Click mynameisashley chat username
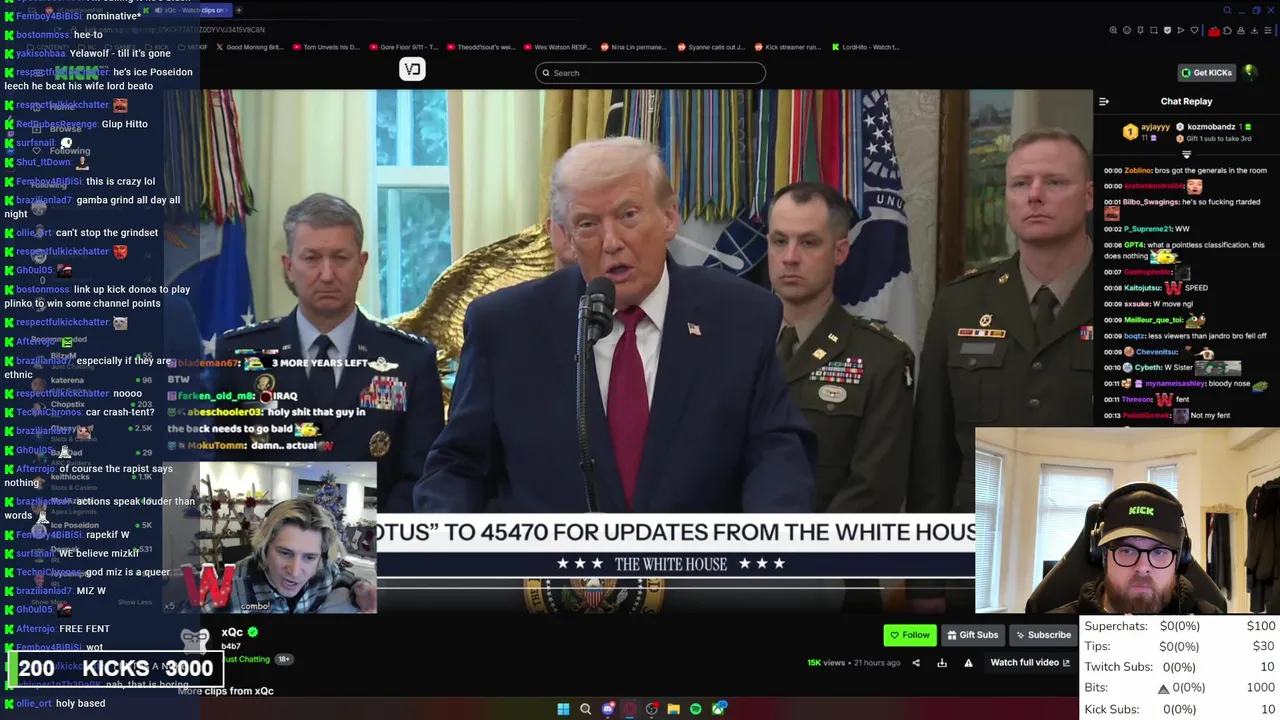The width and height of the screenshot is (1280, 720). (x=1174, y=384)
